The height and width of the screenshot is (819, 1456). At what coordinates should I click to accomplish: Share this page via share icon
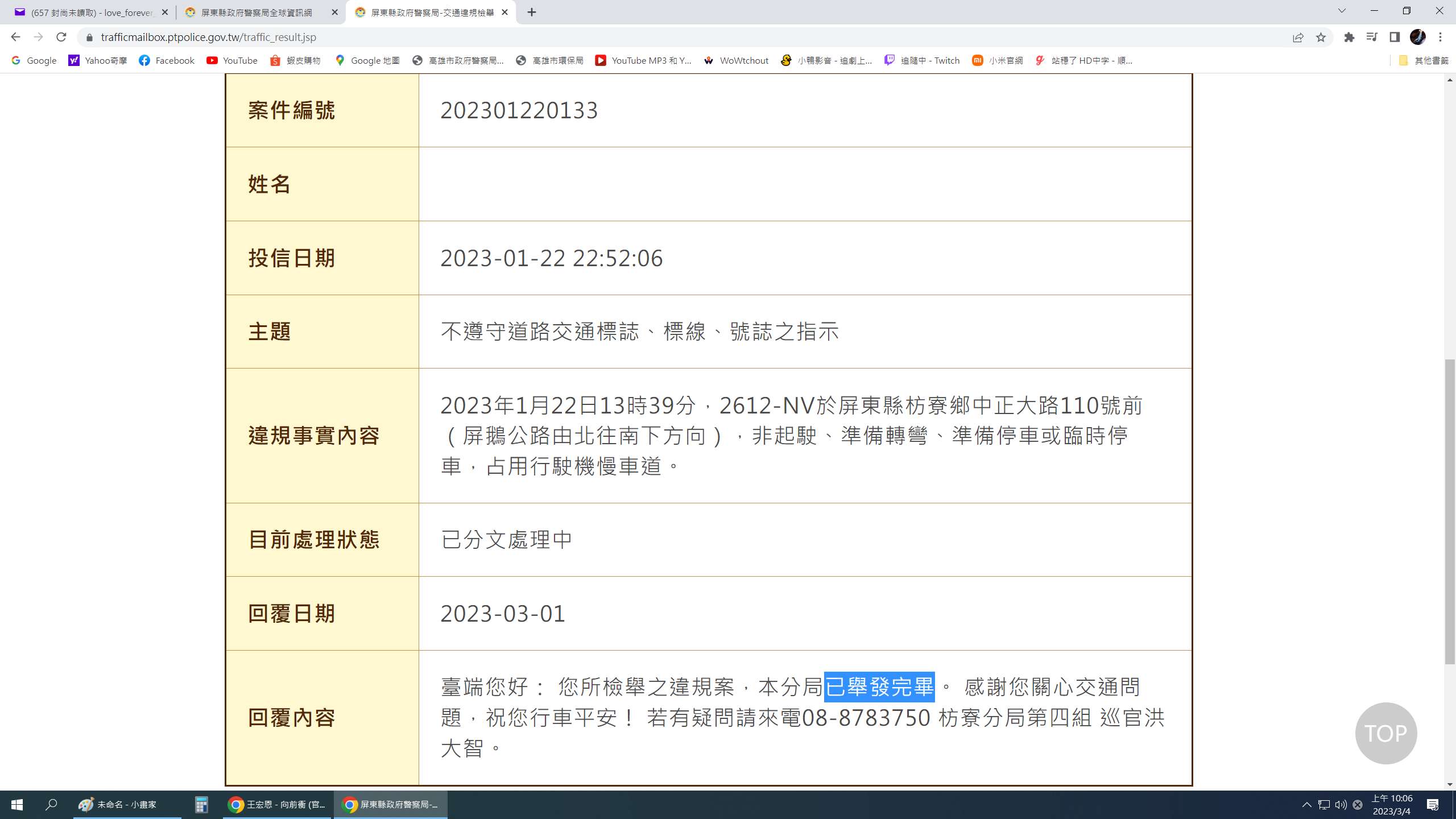(x=1298, y=38)
